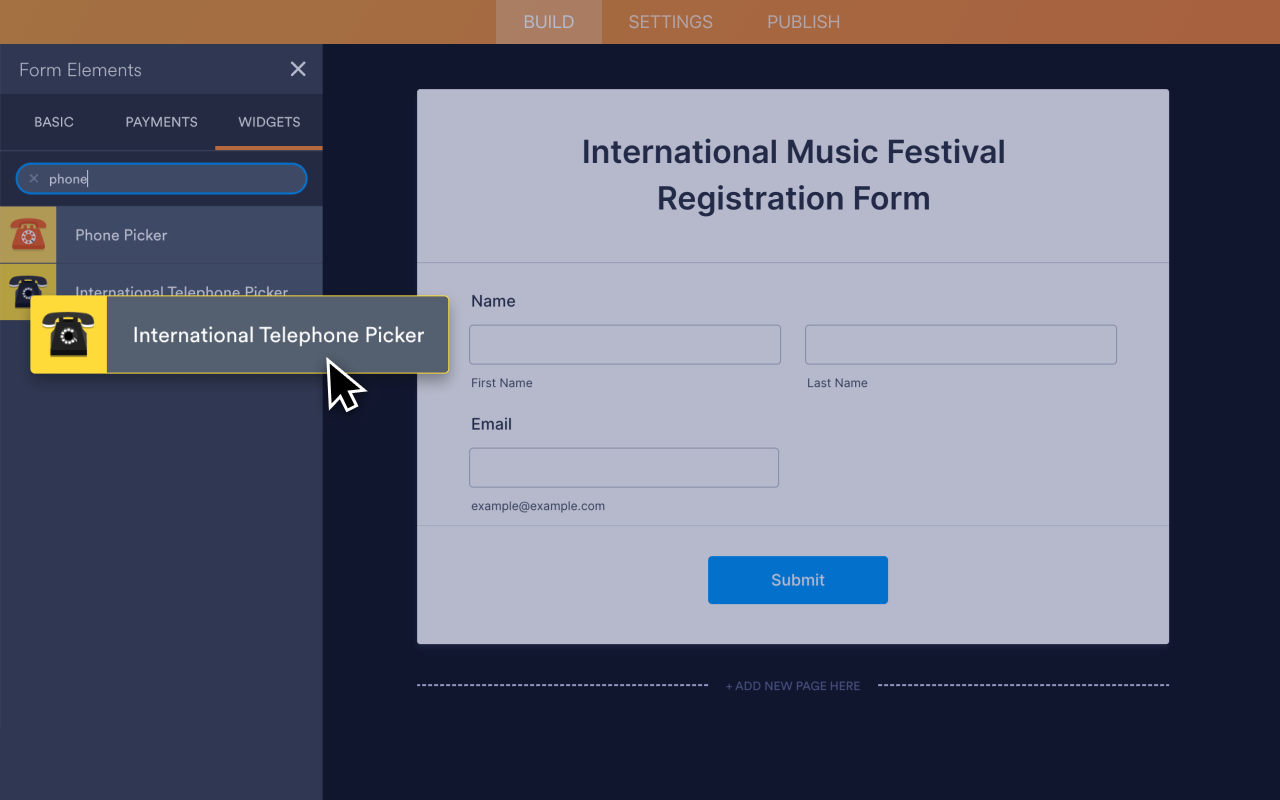
Task: Click the Submit button
Action: 797,580
